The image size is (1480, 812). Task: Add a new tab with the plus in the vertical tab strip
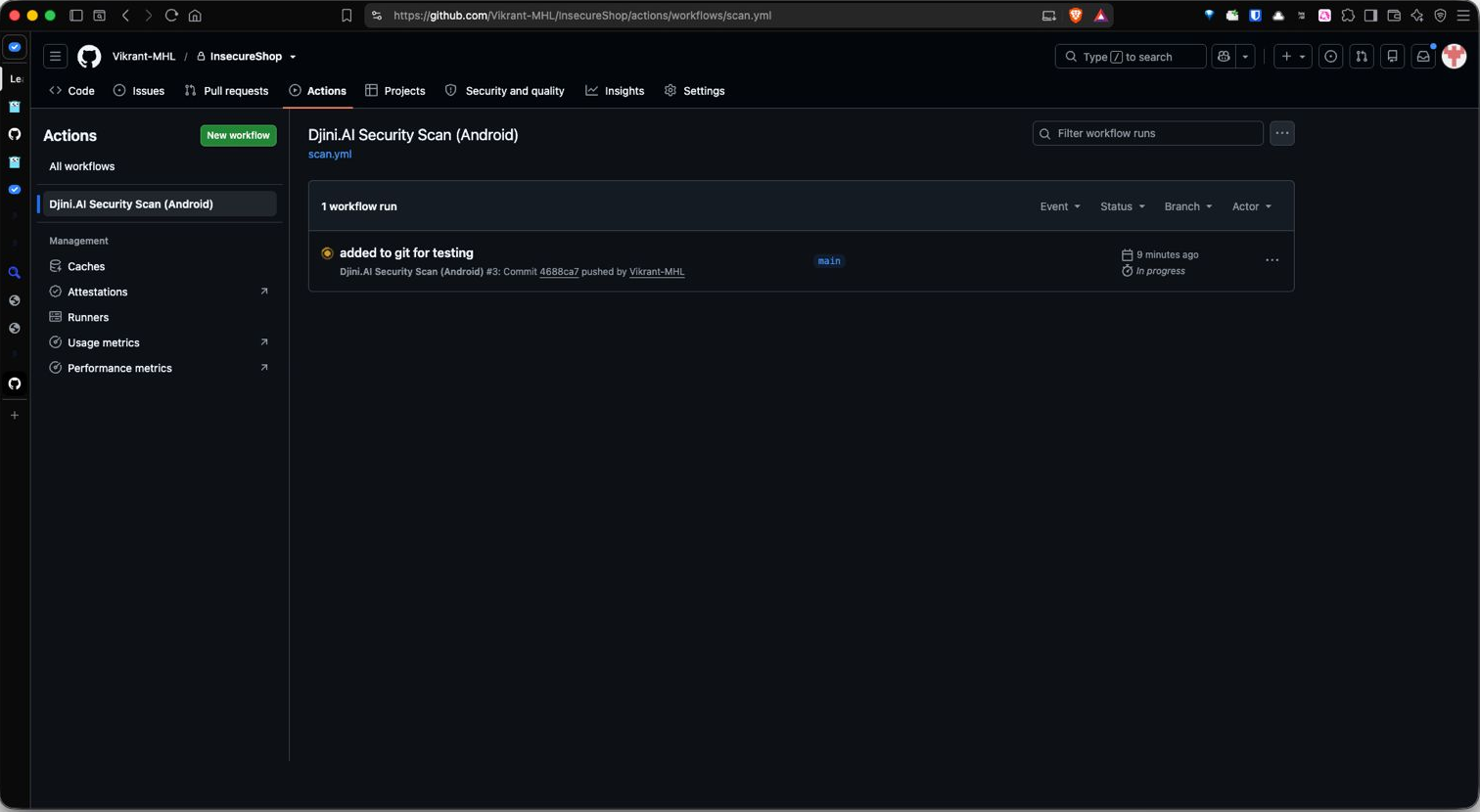tap(15, 415)
